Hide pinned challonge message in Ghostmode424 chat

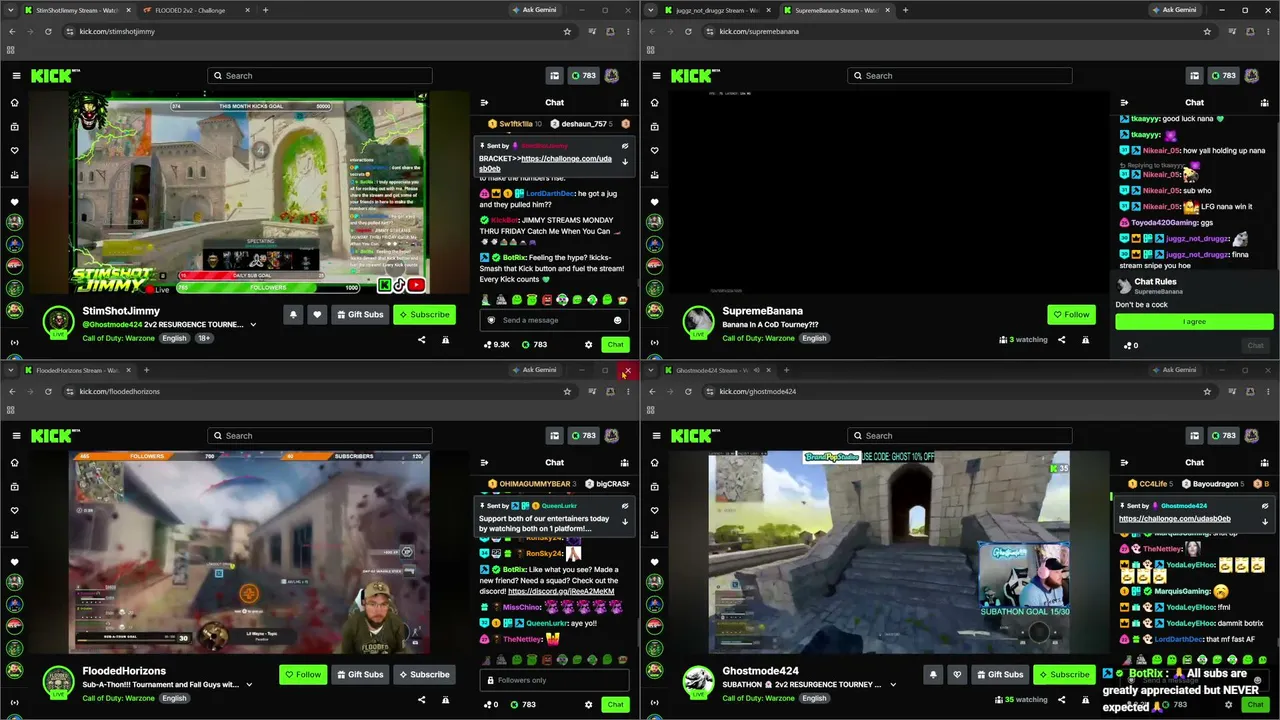(1265, 506)
